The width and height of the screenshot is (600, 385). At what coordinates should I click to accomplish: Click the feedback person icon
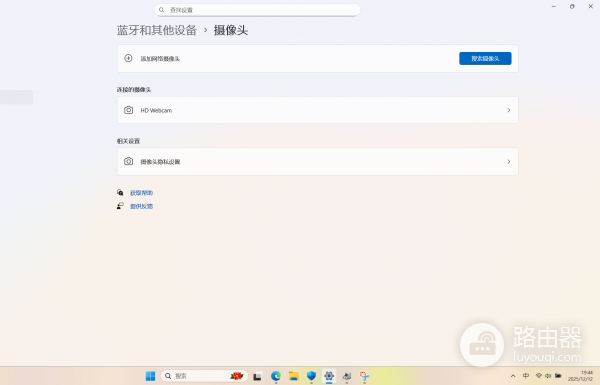[x=120, y=206]
